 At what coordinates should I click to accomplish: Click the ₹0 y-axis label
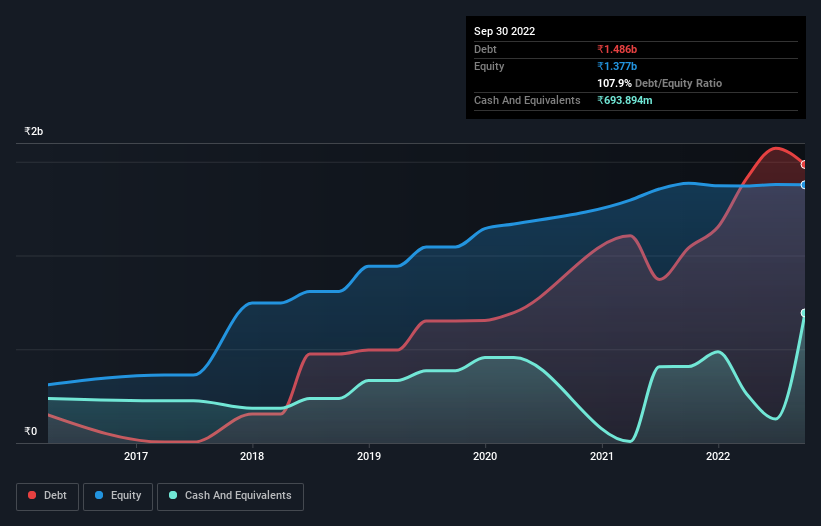coord(30,431)
